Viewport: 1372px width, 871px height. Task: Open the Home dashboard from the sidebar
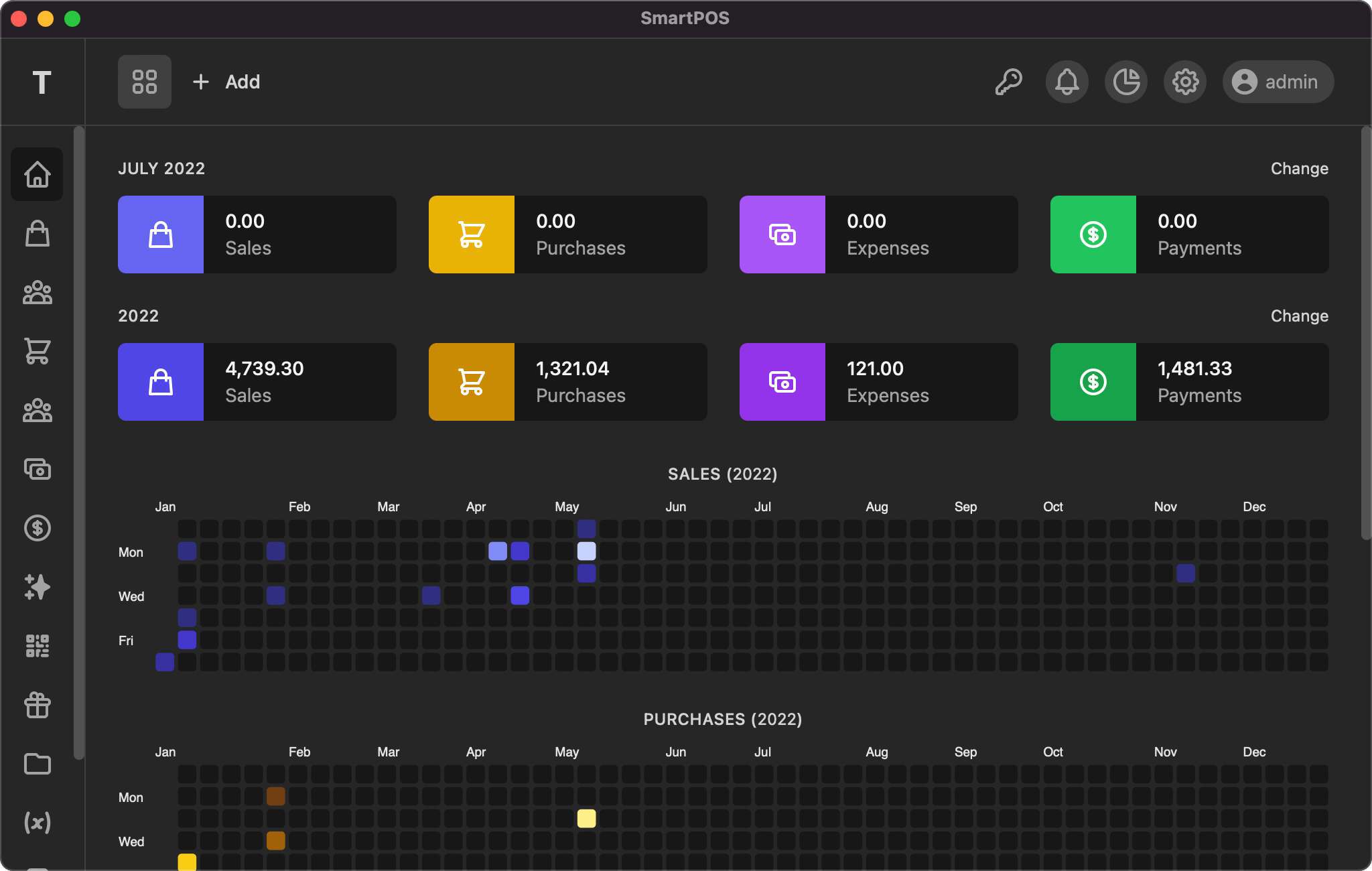(x=37, y=174)
